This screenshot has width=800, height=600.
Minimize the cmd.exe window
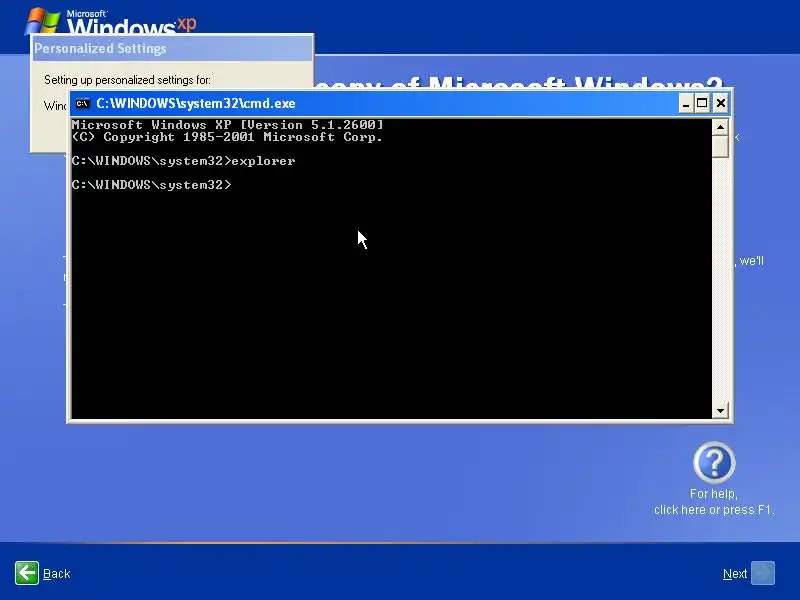tap(686, 104)
